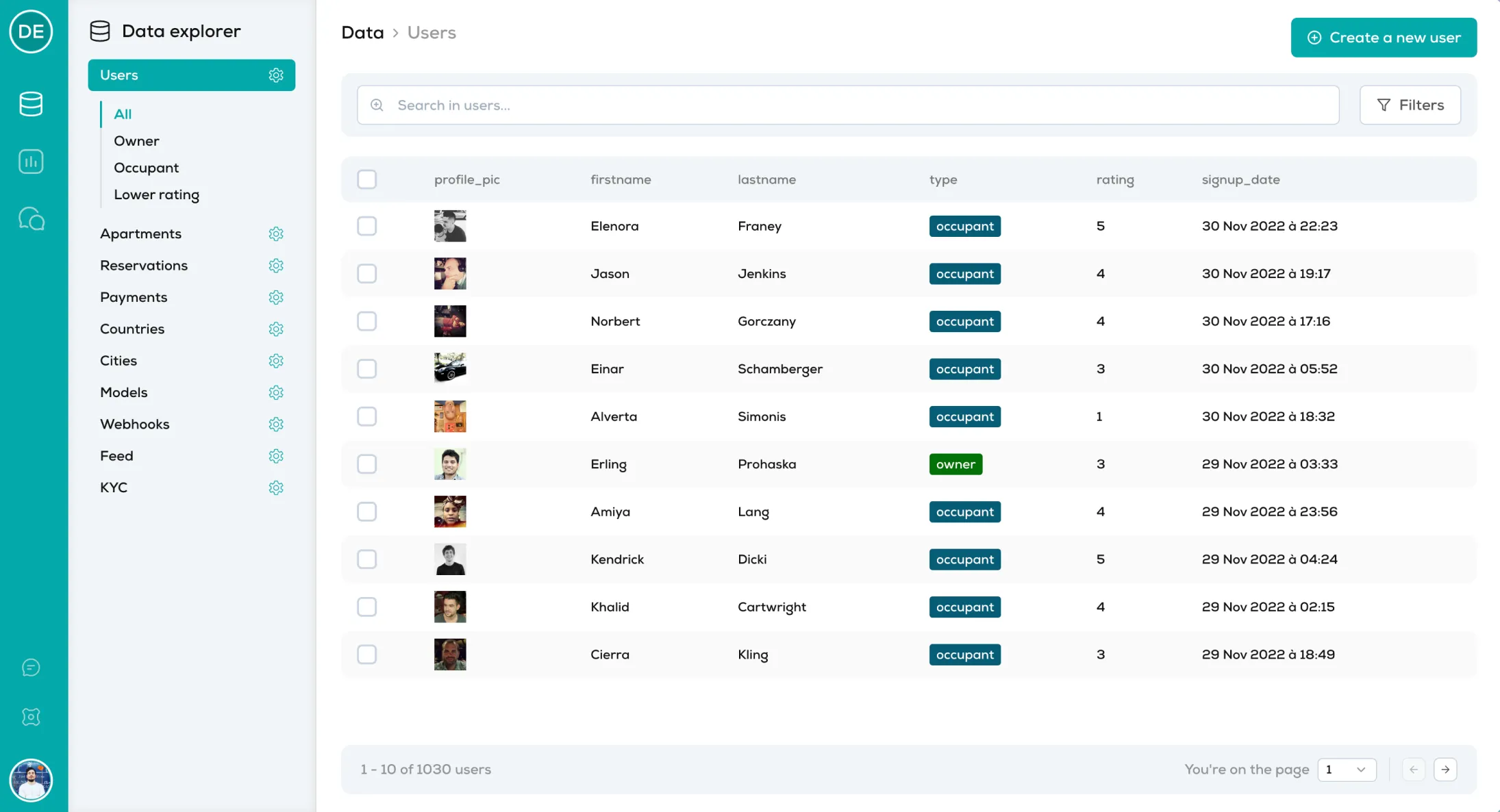Open Apartments settings gear
Image resolution: width=1500 pixels, height=812 pixels.
(x=276, y=234)
